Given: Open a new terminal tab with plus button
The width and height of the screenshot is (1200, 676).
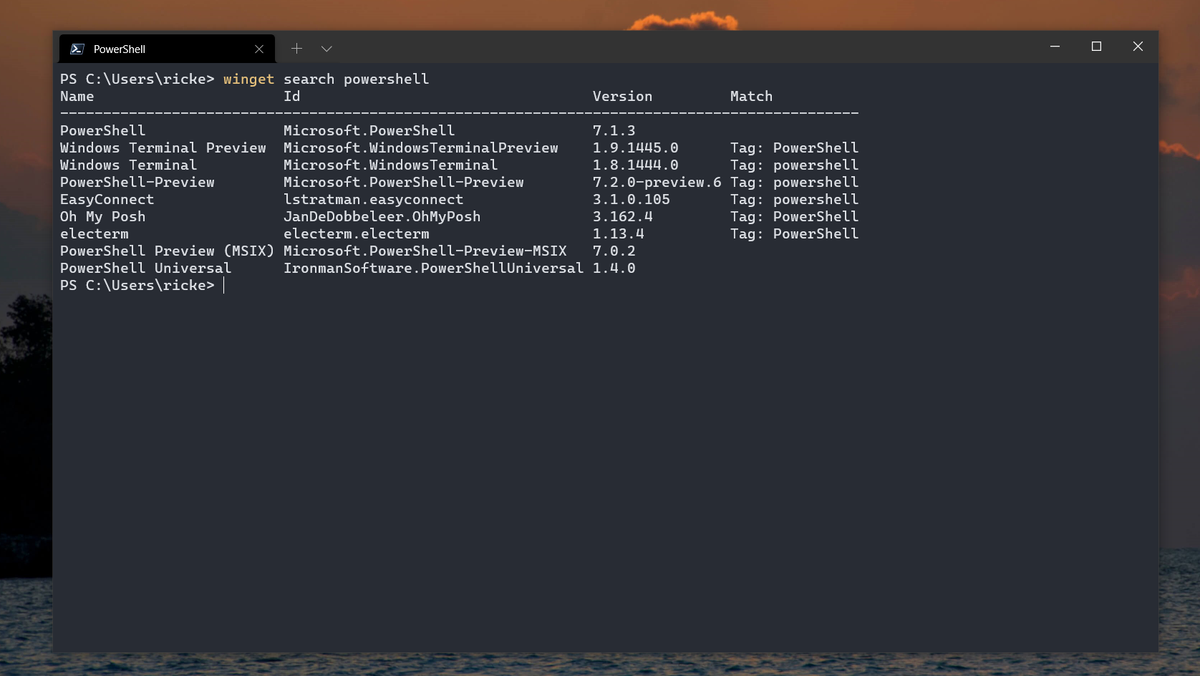Looking at the screenshot, I should coord(296,48).
